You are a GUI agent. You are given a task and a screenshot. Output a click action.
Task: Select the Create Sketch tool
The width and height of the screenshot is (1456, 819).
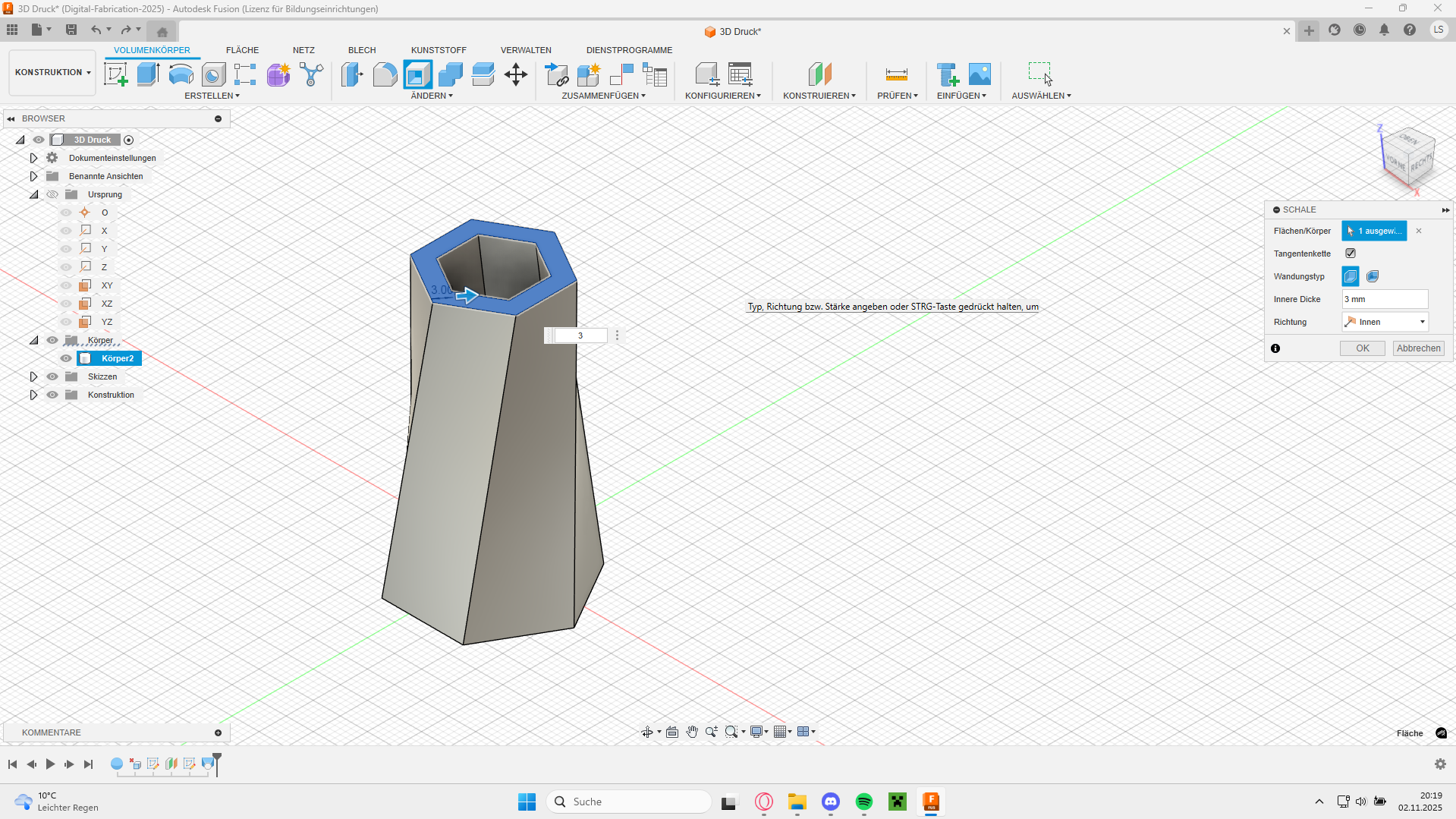[115, 74]
